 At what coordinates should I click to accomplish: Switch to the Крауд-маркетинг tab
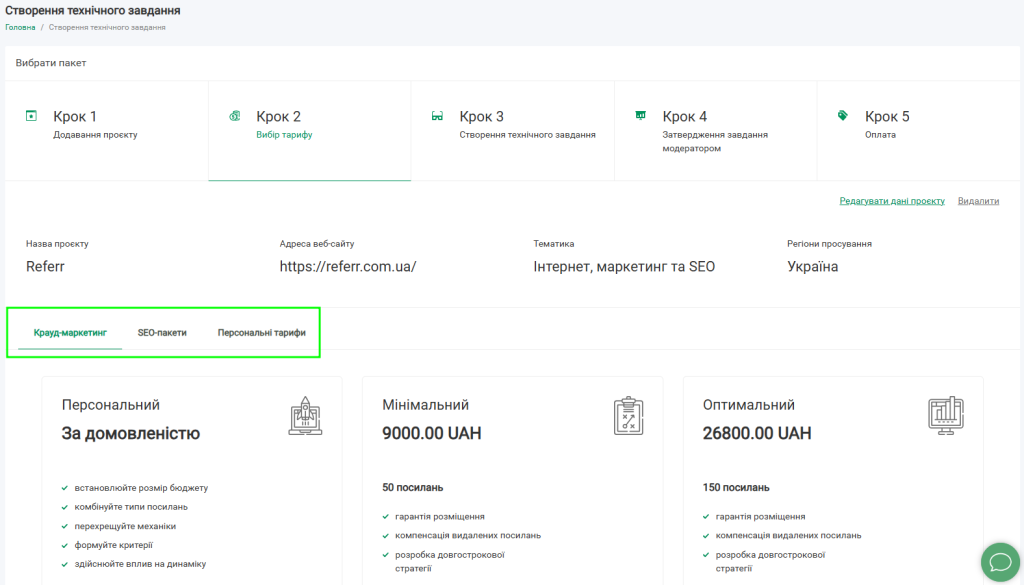click(70, 332)
